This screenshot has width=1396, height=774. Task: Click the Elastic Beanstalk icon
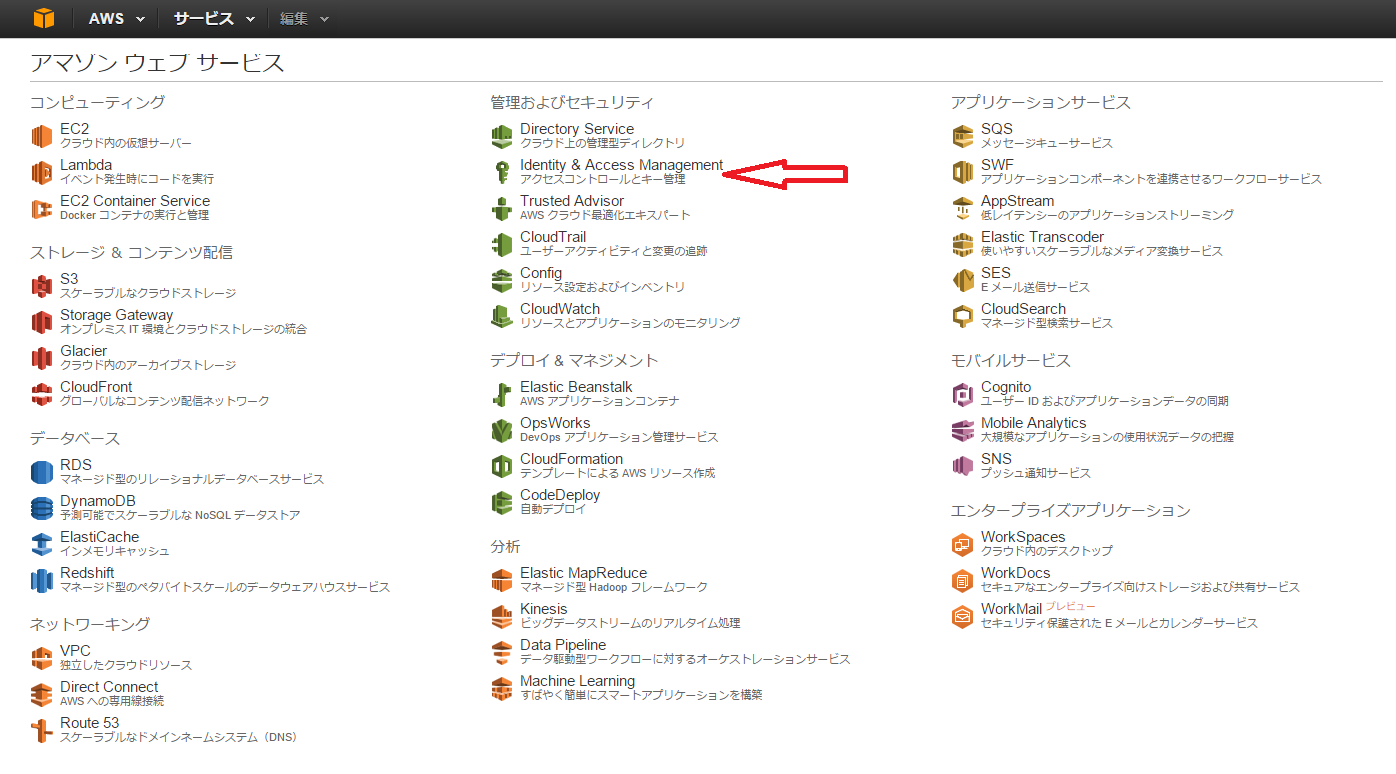pos(502,394)
